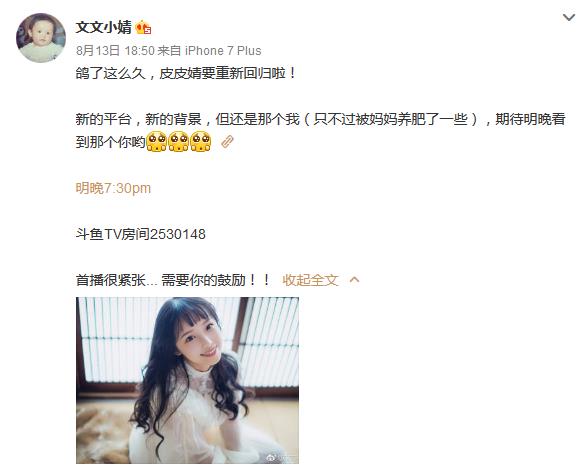Image resolution: width=581 pixels, height=467 pixels.
Task: Click the iPhone 7 Plus source link
Action: pos(223,50)
